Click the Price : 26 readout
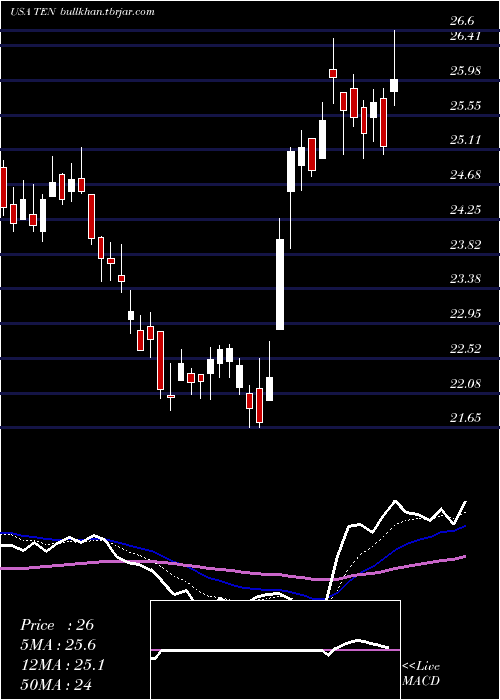The height and width of the screenshot is (700, 500). point(57,625)
